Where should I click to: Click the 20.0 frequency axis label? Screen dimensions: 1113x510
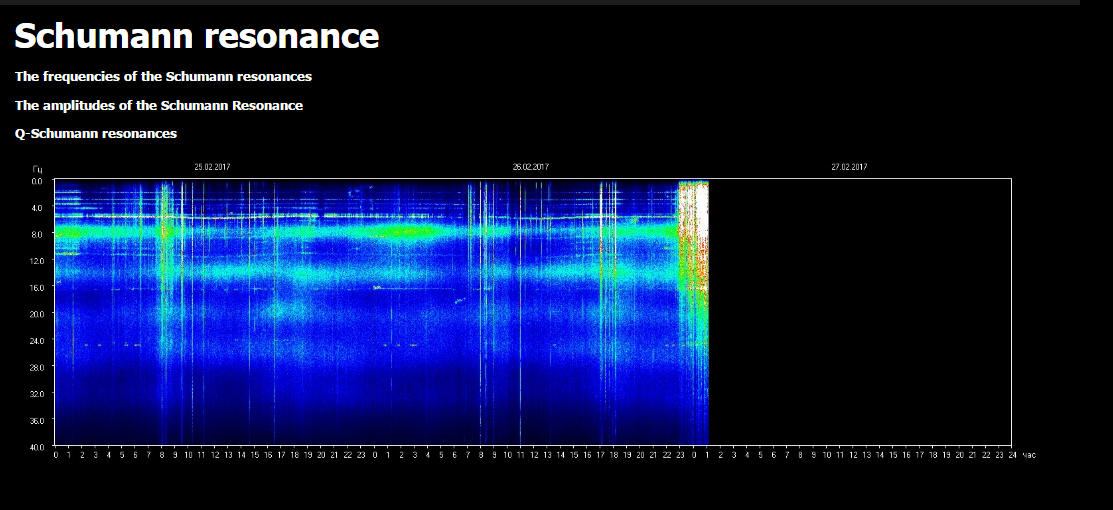[x=36, y=314]
